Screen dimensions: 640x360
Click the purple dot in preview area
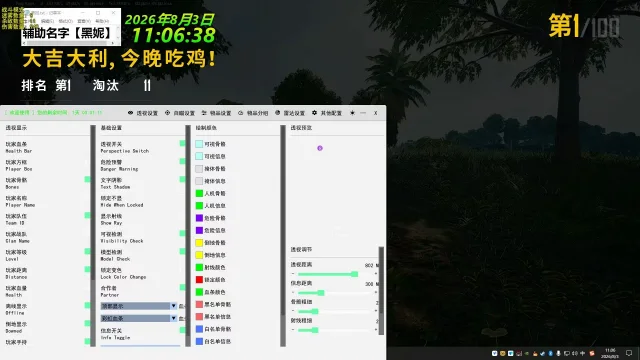[x=320, y=148]
